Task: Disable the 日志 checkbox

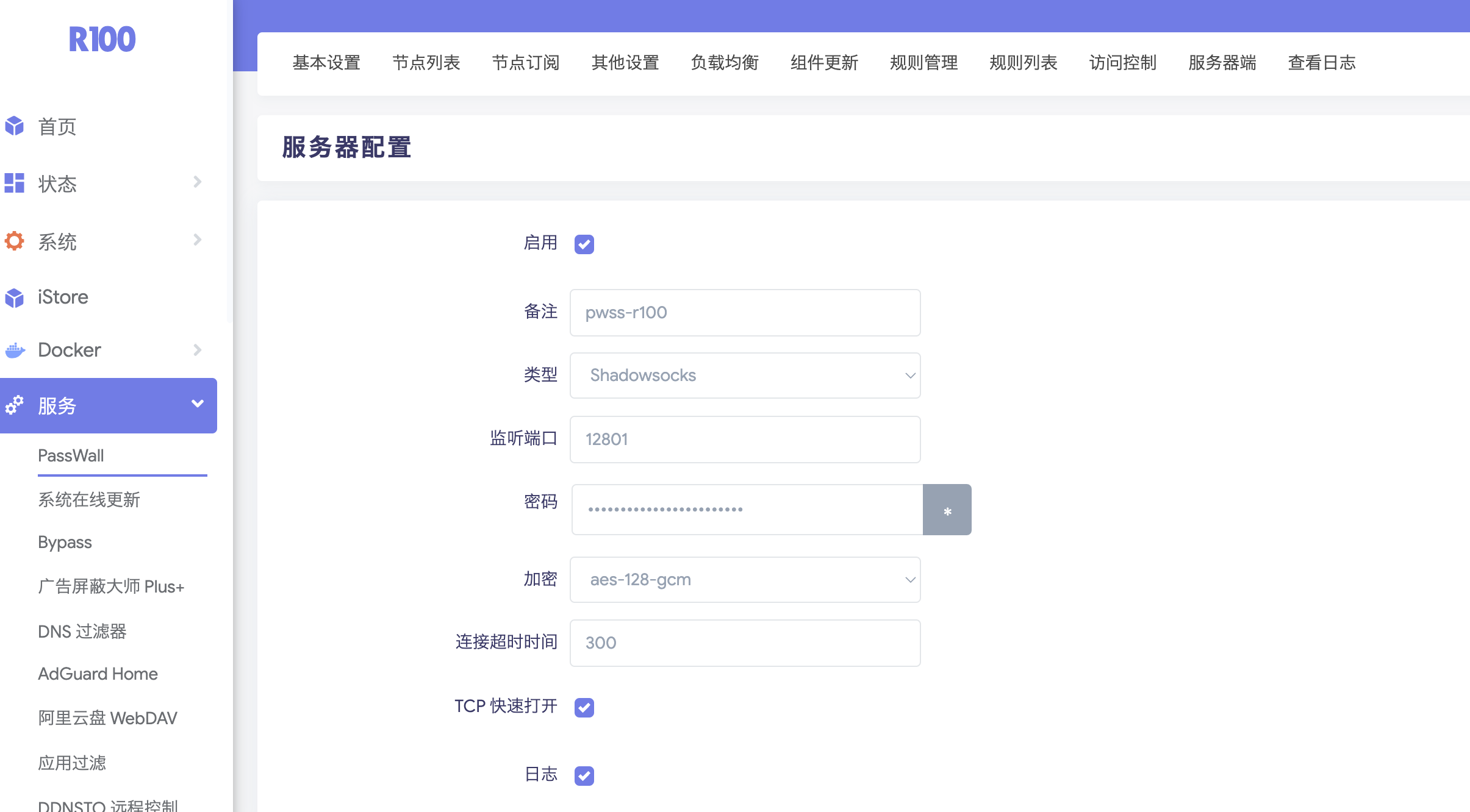Action: click(584, 775)
